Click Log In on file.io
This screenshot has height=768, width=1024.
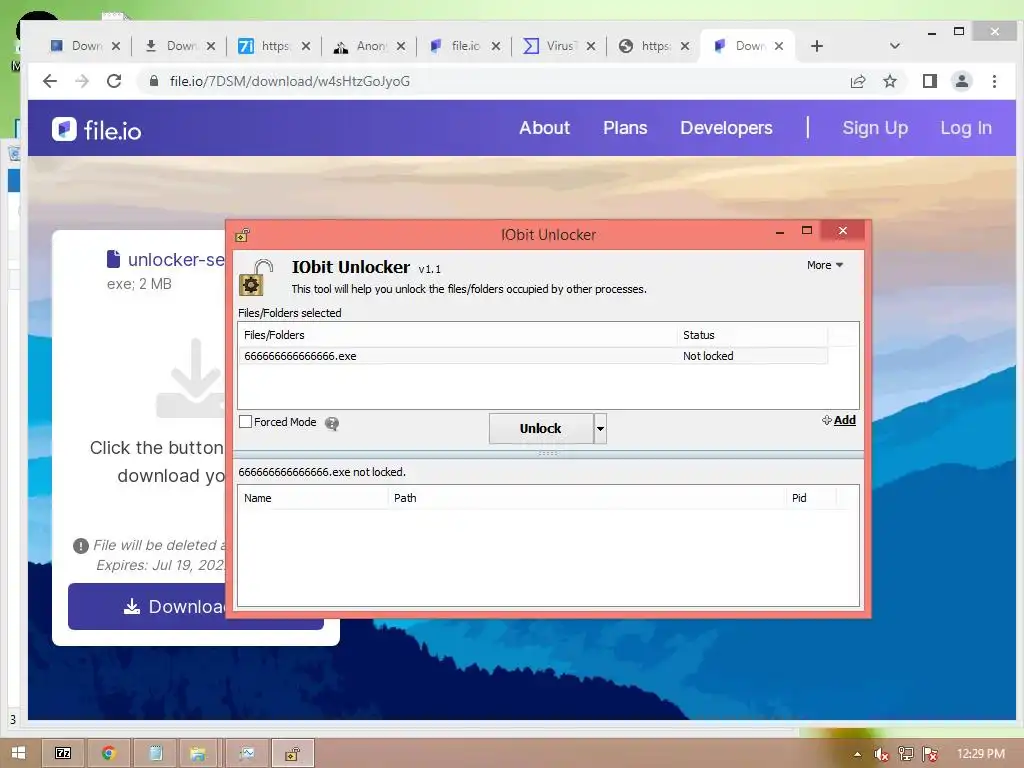pyautogui.click(x=966, y=128)
